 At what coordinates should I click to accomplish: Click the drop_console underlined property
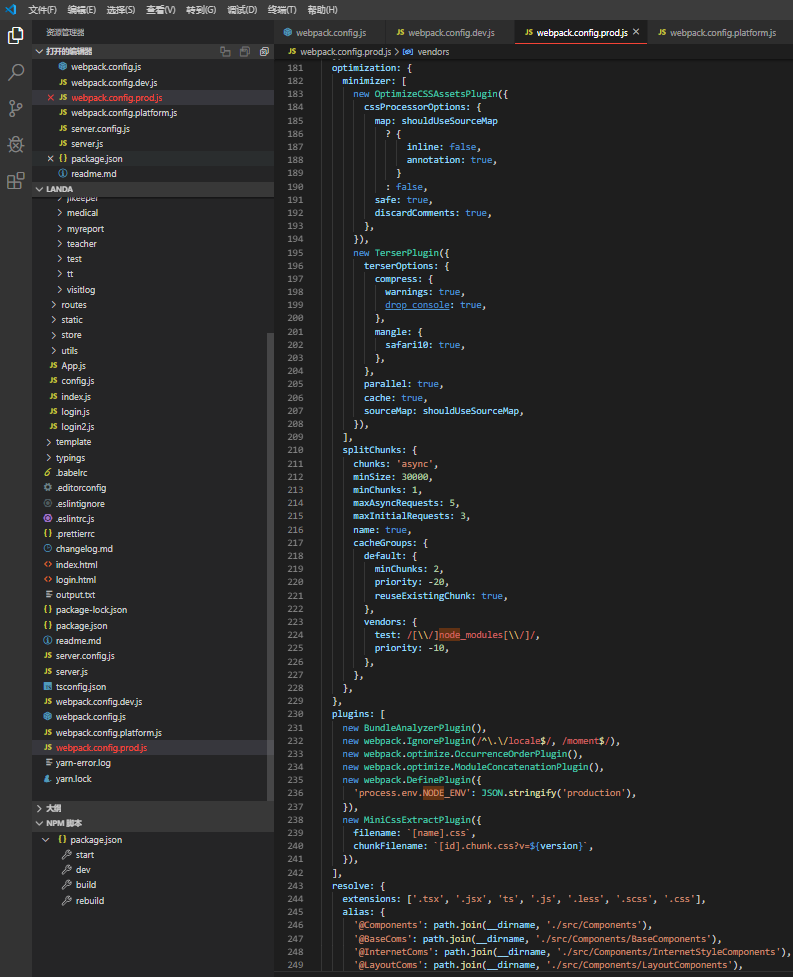point(417,305)
